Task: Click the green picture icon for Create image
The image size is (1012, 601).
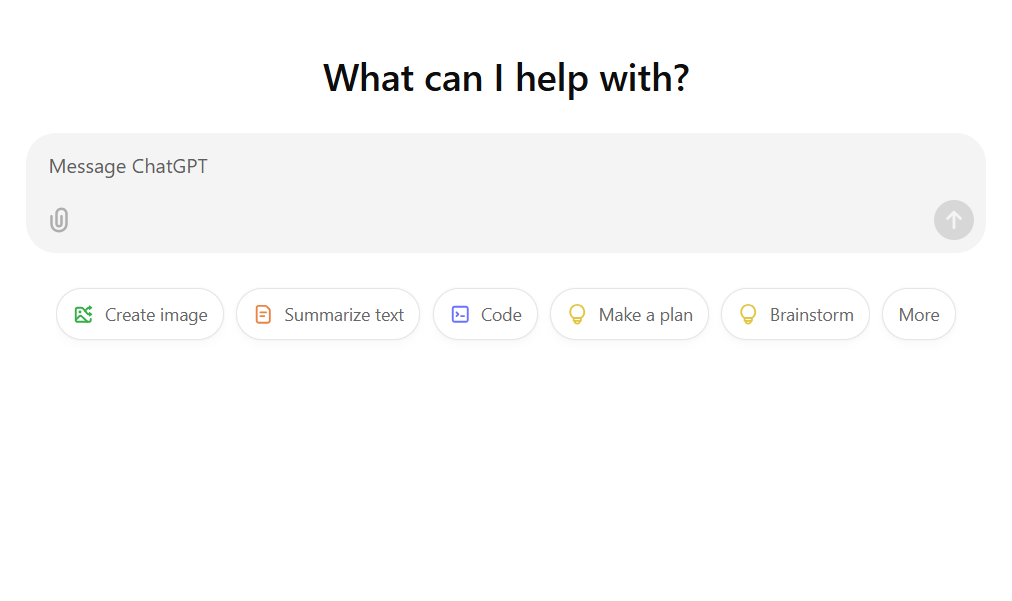Action: point(83,315)
